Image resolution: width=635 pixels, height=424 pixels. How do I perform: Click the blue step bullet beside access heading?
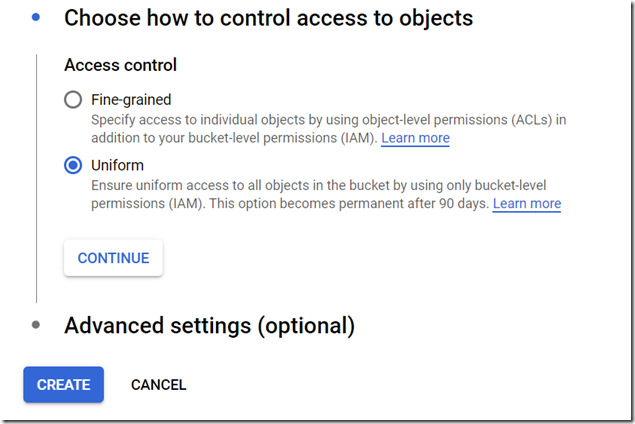(x=37, y=18)
